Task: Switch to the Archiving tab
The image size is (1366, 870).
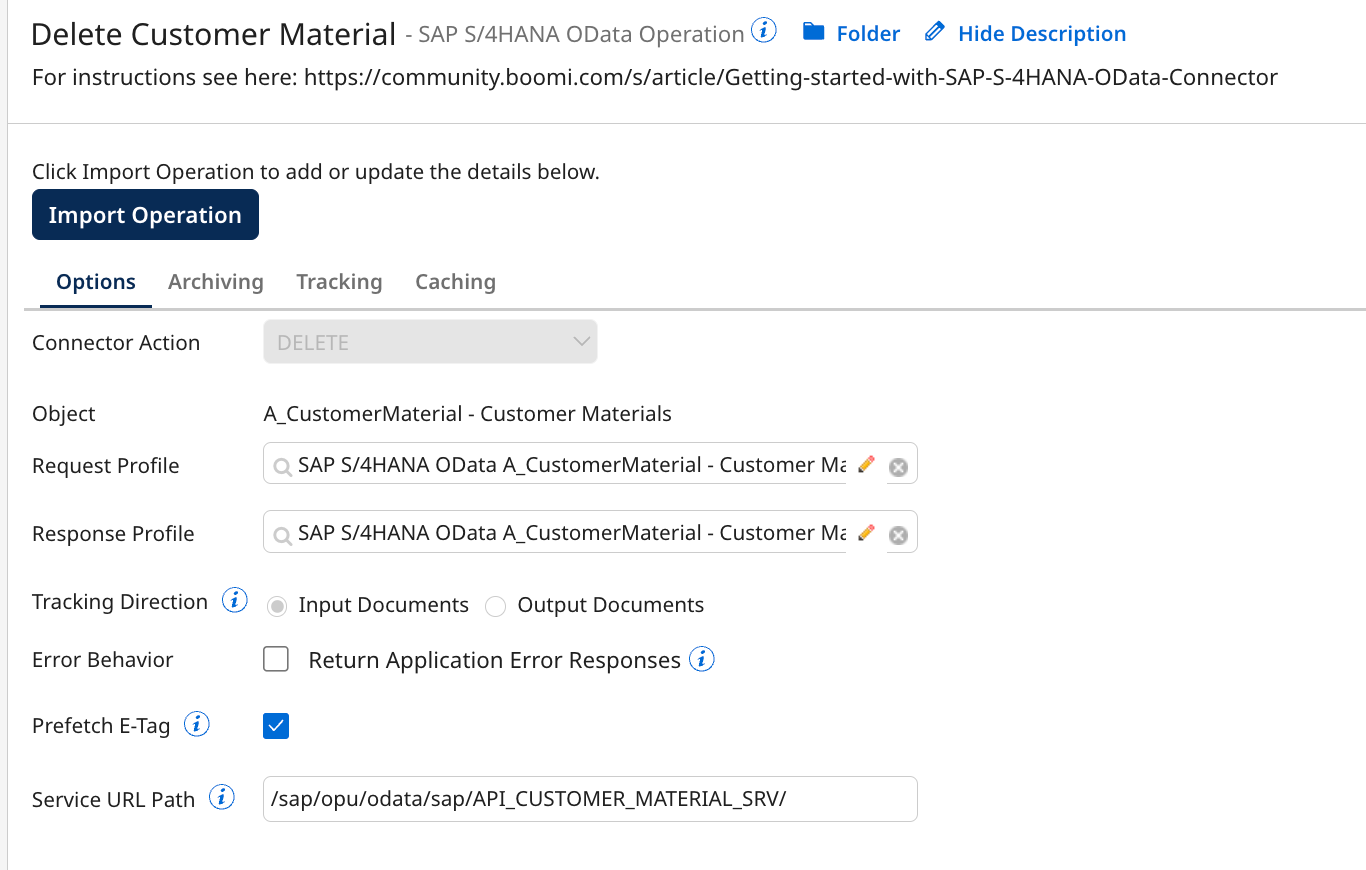Action: tap(215, 281)
